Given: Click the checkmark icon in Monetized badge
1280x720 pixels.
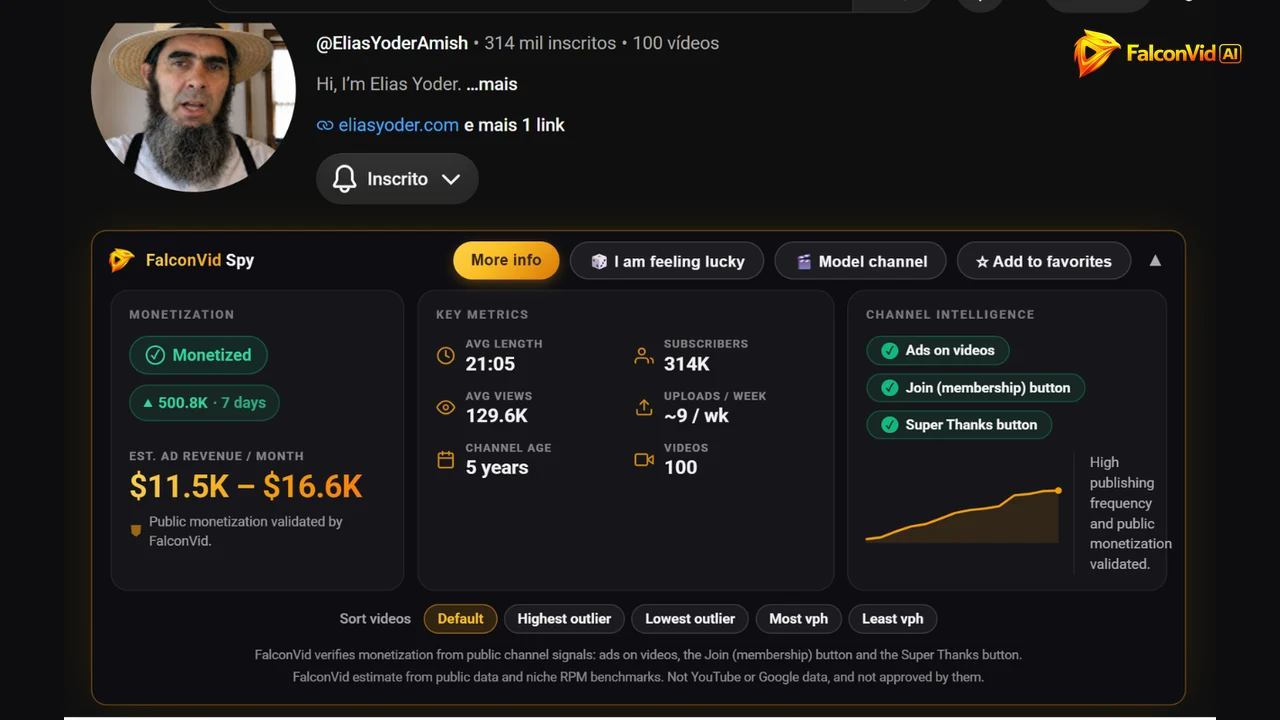Looking at the screenshot, I should (155, 355).
